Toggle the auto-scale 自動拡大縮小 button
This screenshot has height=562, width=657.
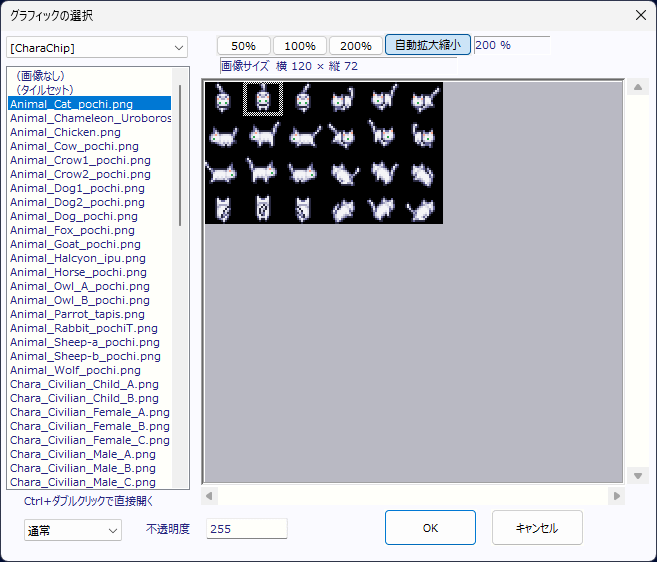[x=428, y=46]
